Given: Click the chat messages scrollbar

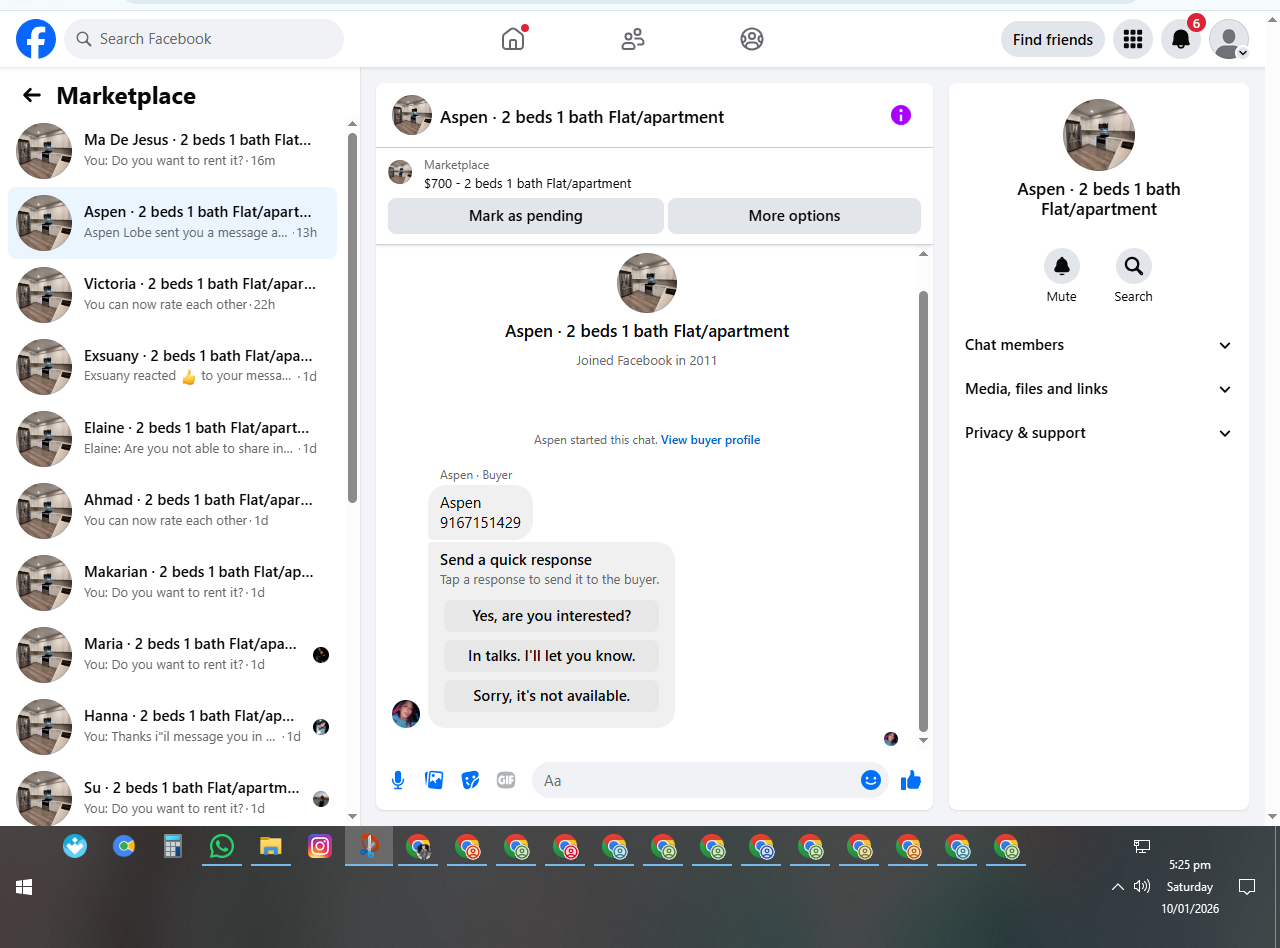Looking at the screenshot, I should click(x=923, y=510).
